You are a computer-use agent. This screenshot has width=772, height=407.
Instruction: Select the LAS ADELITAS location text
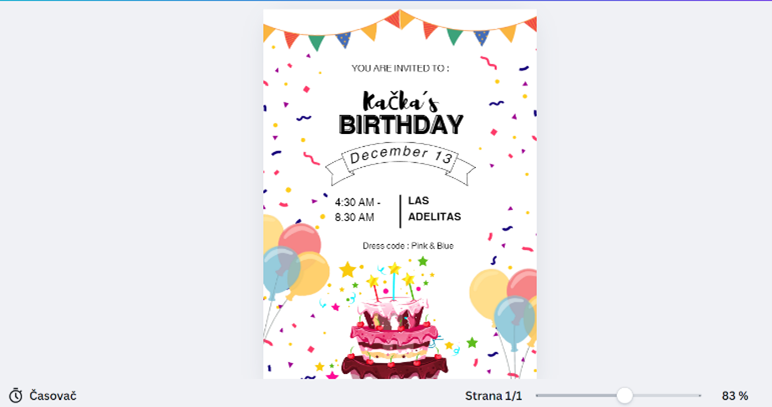pos(434,209)
